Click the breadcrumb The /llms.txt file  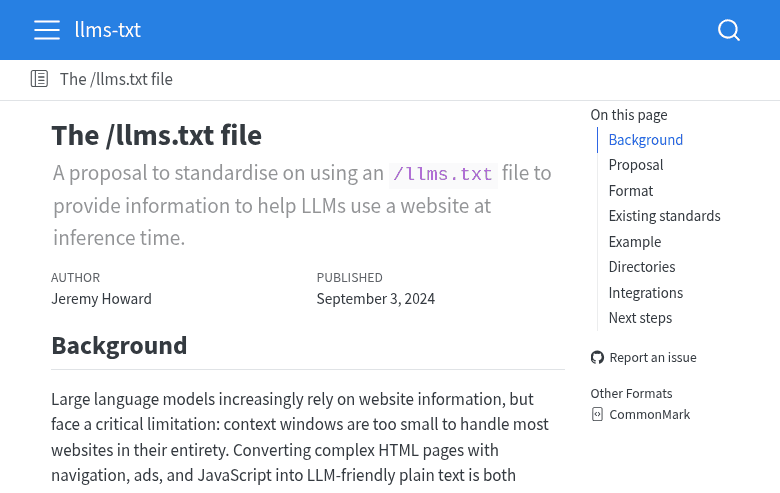click(116, 79)
